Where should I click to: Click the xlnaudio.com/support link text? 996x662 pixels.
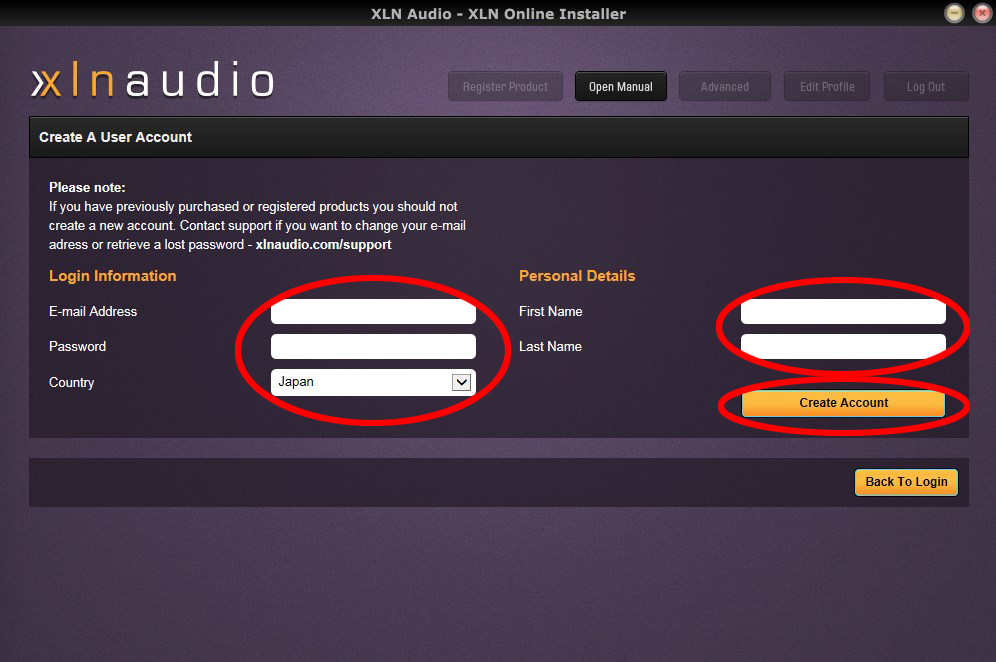(323, 245)
